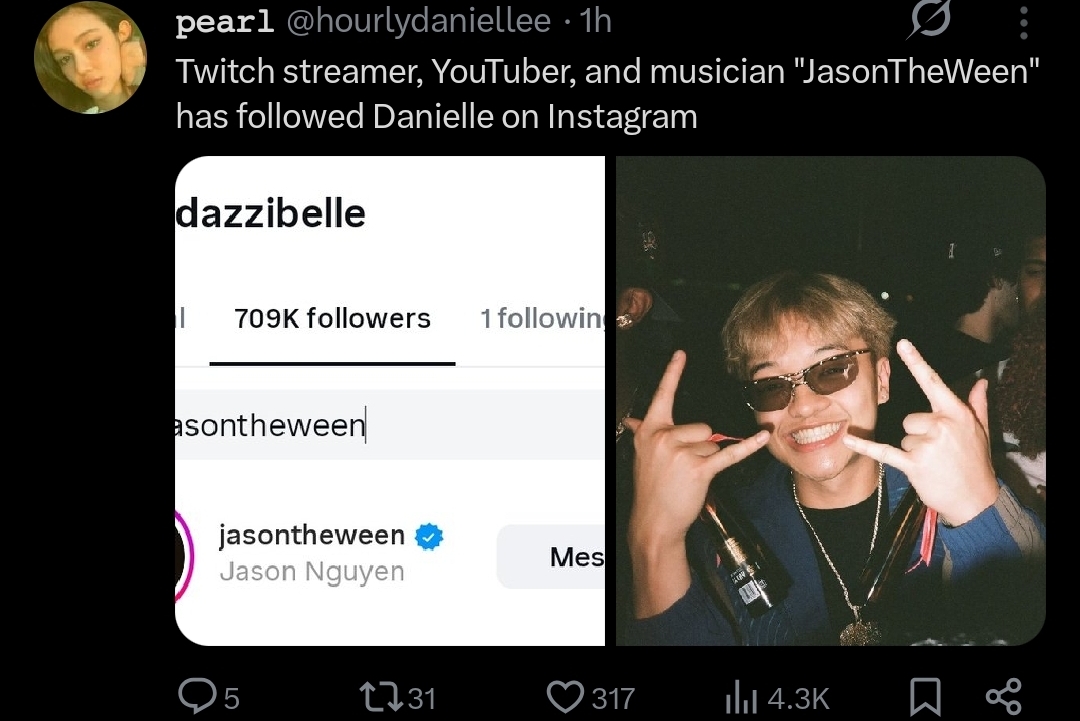
Task: Open the three-dot more options menu
Action: coord(1024,23)
